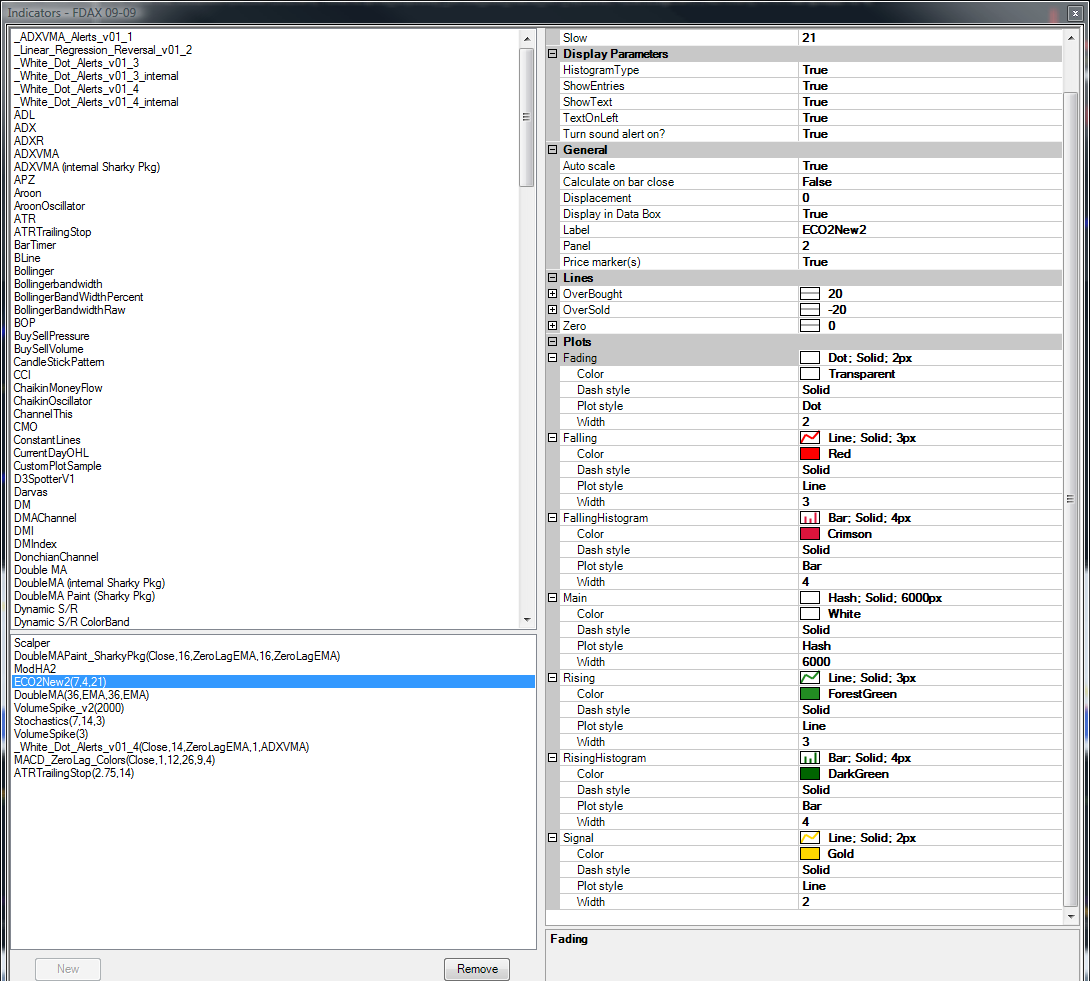
Task: Collapse the Fading plot group
Action: point(553,357)
